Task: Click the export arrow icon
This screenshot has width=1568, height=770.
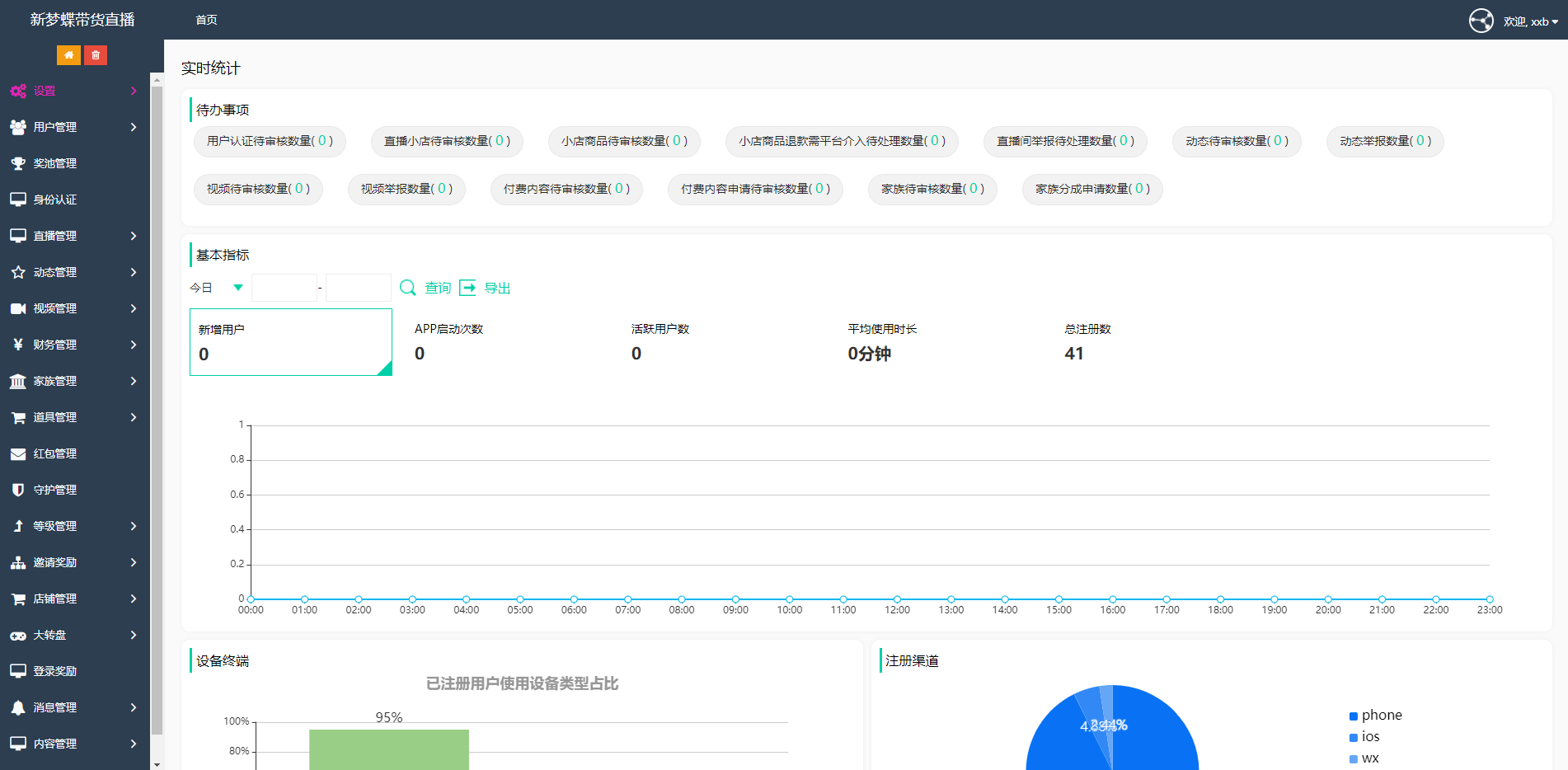Action: pos(468,288)
